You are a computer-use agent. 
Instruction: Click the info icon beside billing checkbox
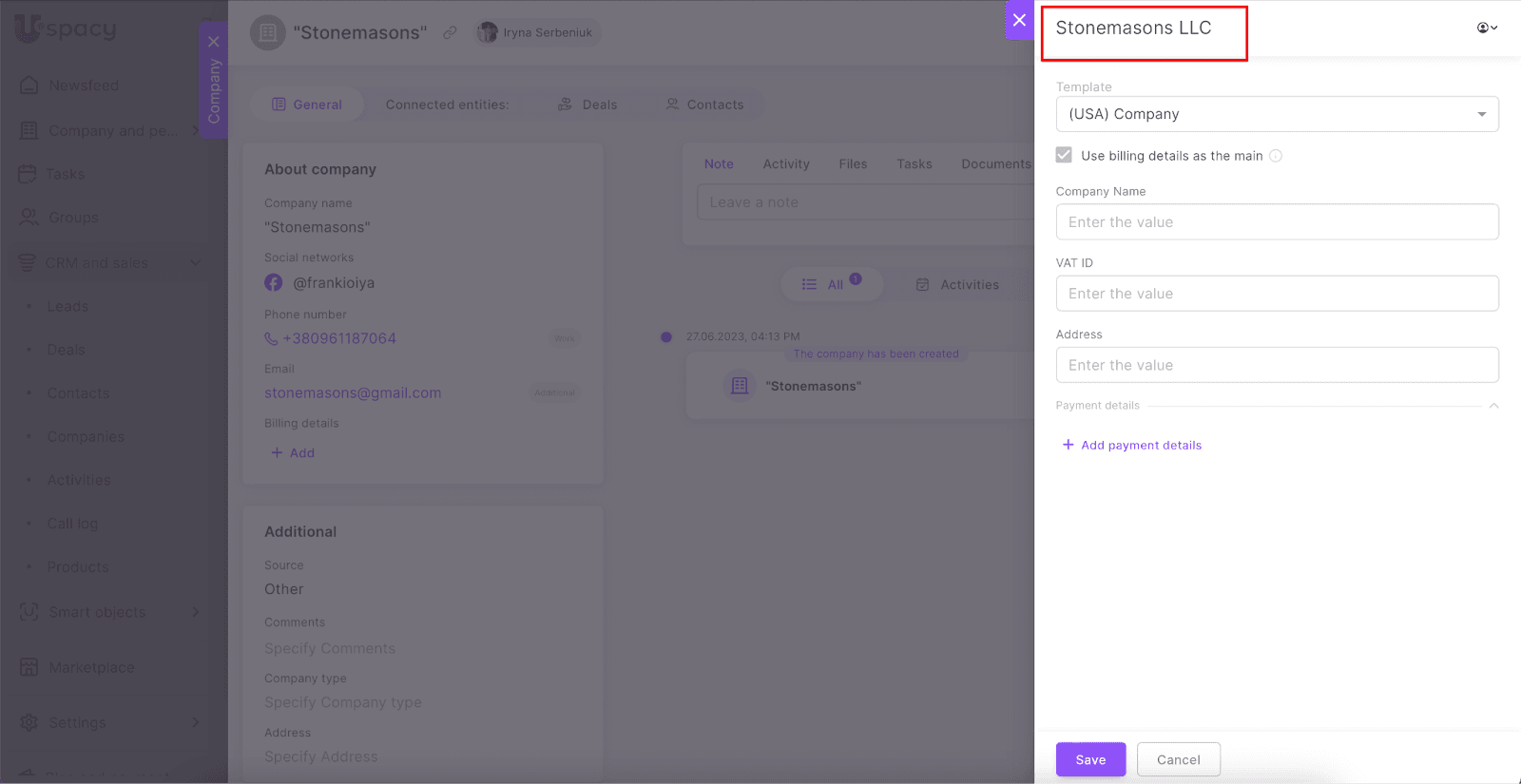click(1276, 156)
